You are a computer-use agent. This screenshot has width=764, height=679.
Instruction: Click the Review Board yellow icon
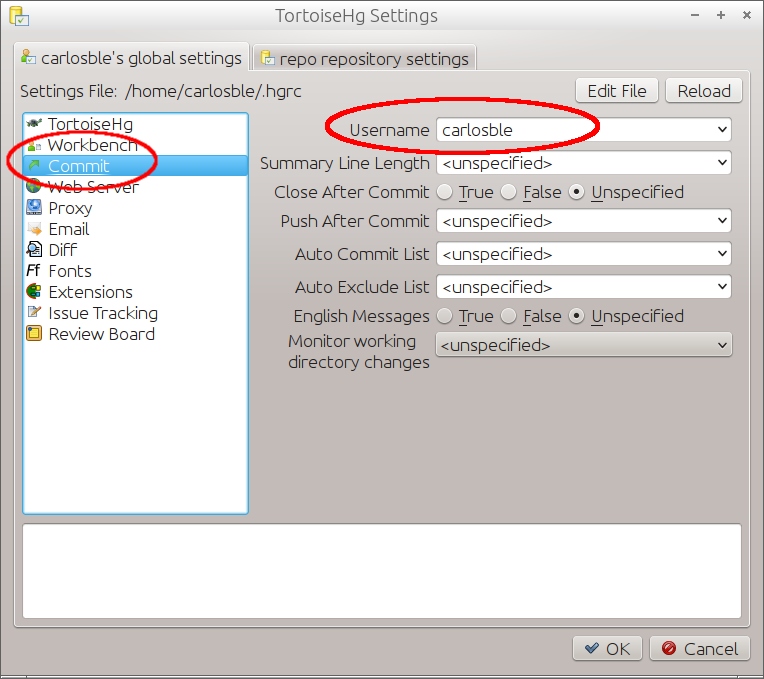tap(34, 334)
